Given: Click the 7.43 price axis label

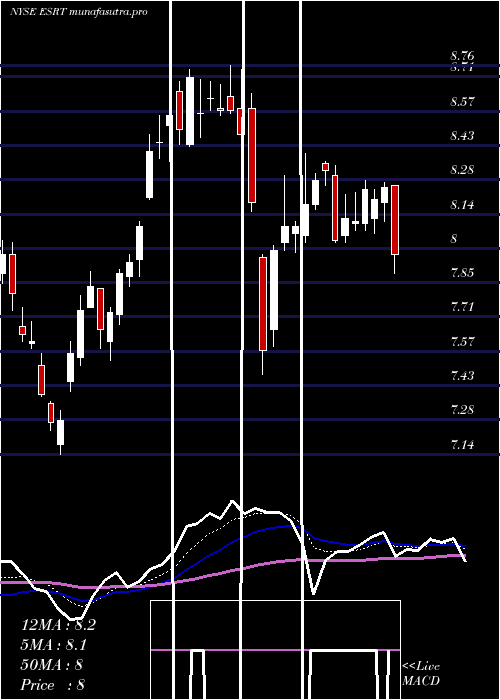Looking at the screenshot, I should (x=462, y=376).
